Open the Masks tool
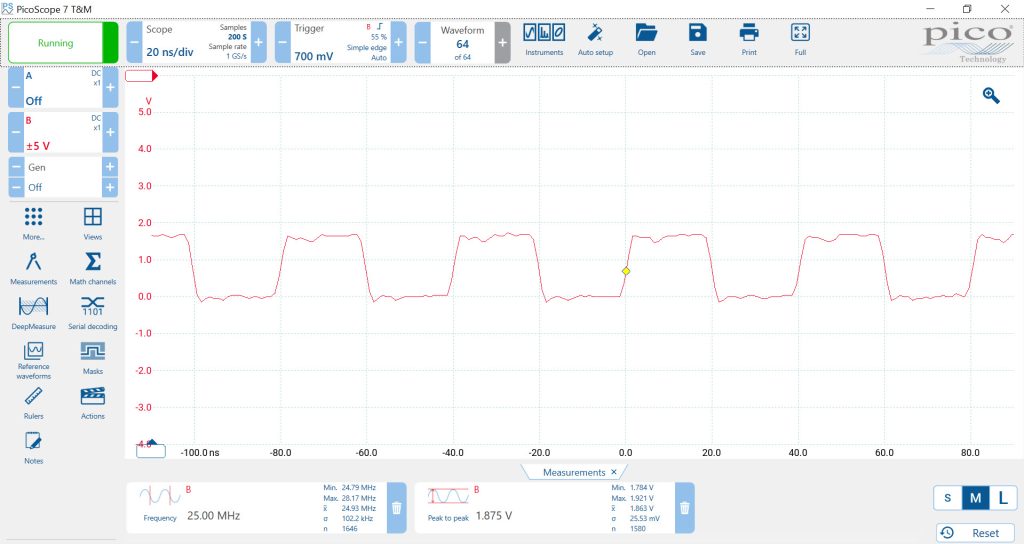This screenshot has width=1024, height=544. point(92,356)
